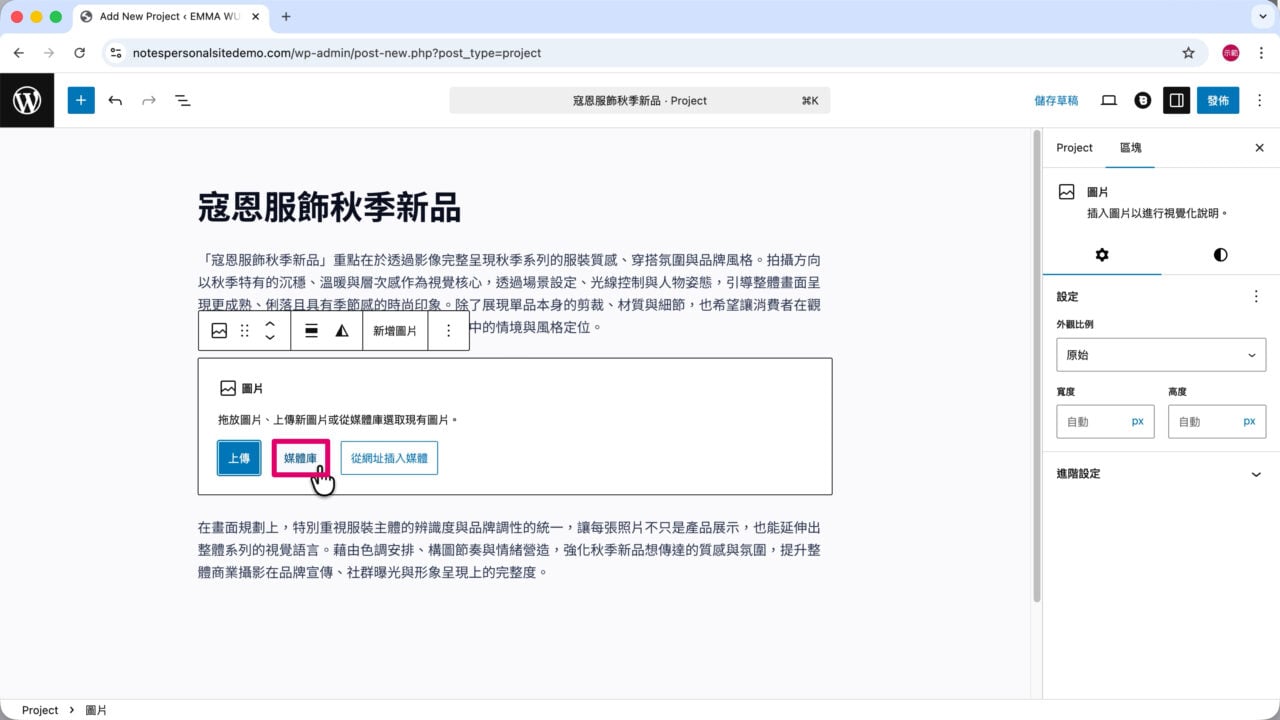This screenshot has width=1280, height=720.
Task: Open block Settings gear tab
Action: [x=1102, y=255]
